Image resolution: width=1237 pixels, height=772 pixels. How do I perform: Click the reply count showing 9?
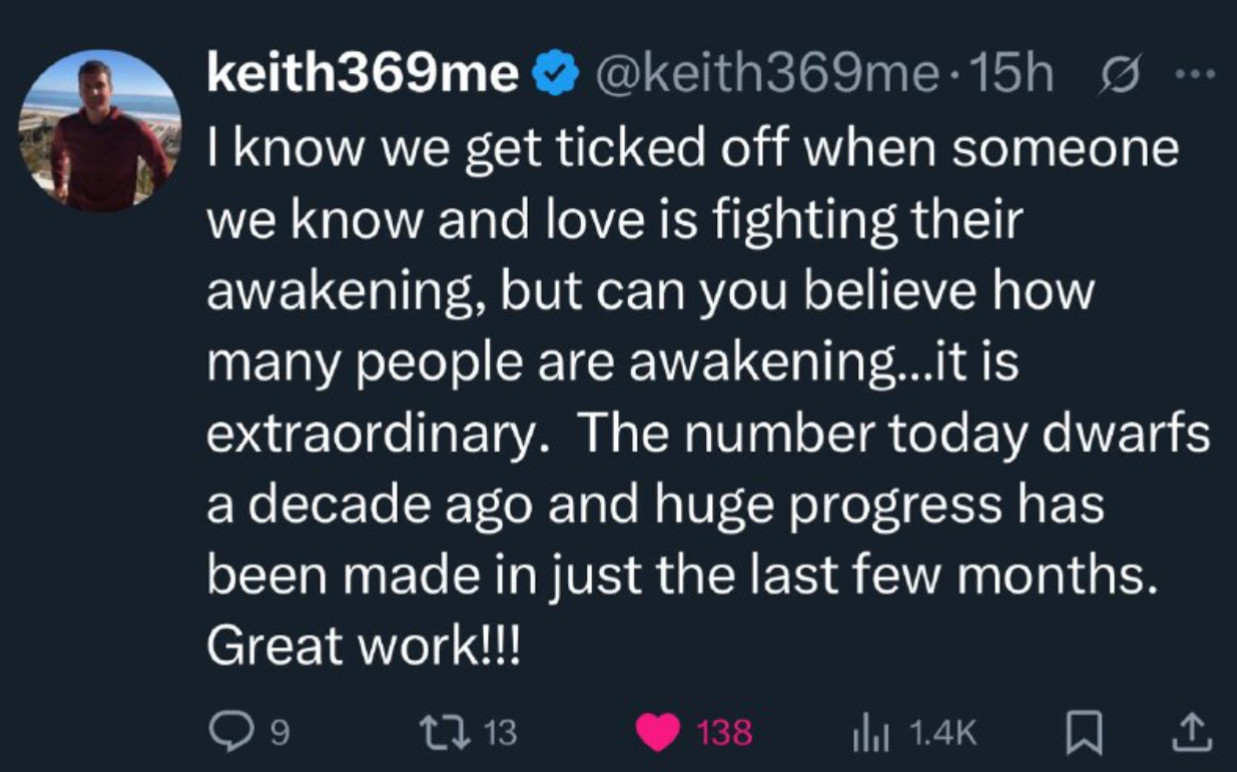pyautogui.click(x=281, y=734)
